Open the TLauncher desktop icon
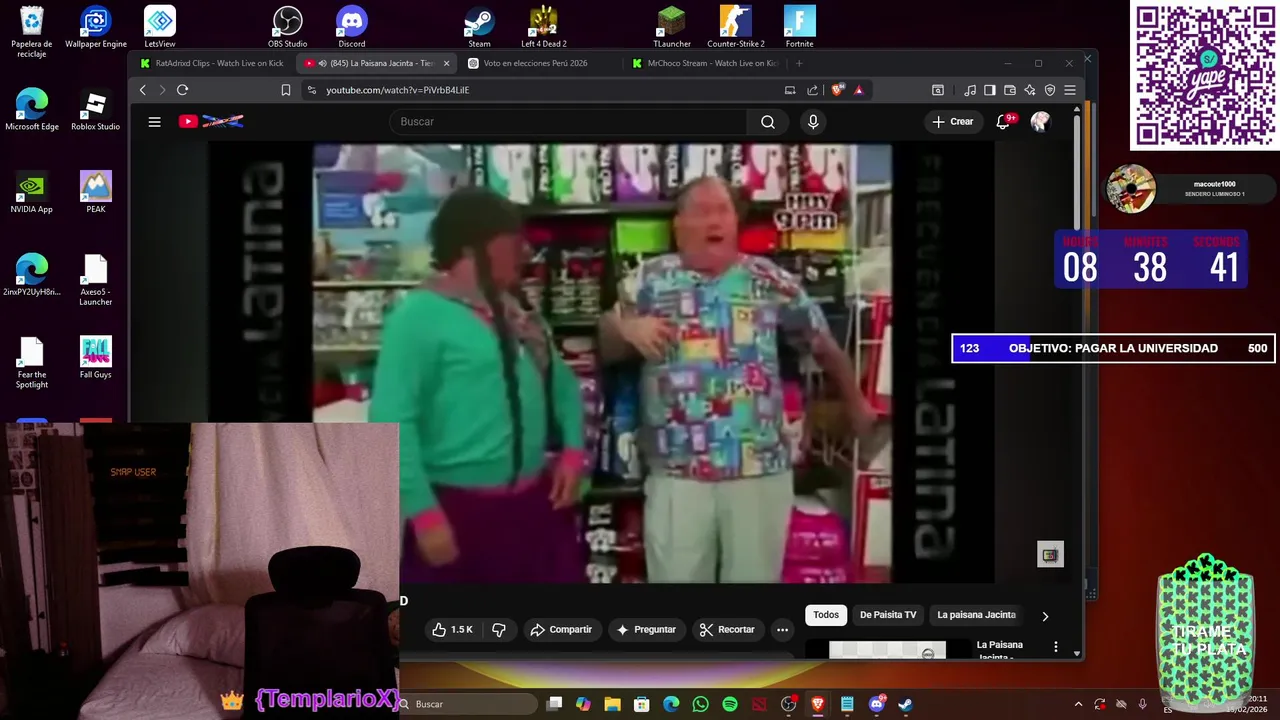This screenshot has width=1280, height=720. [672, 27]
